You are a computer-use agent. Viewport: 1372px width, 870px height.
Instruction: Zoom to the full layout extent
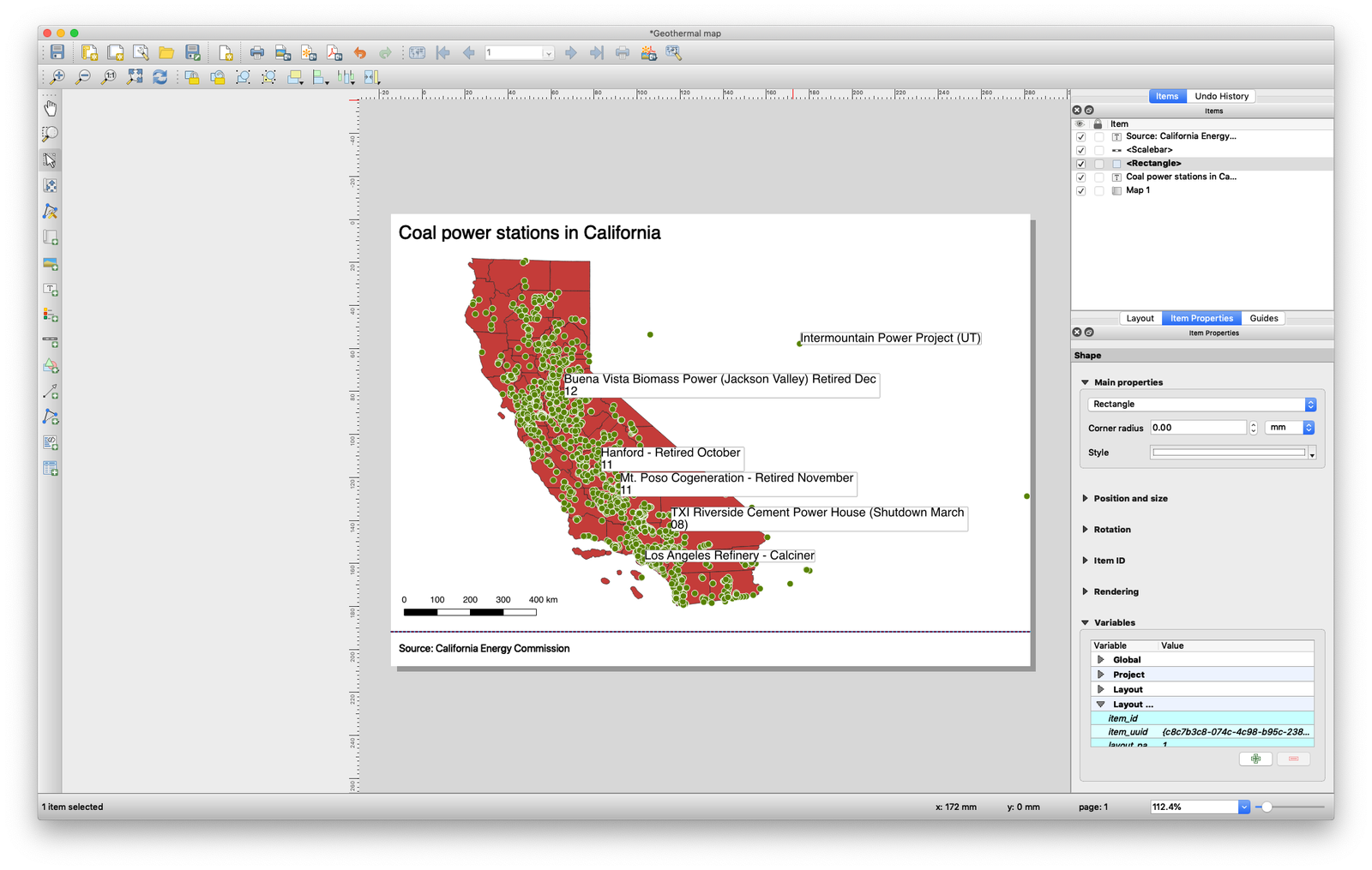tap(135, 77)
